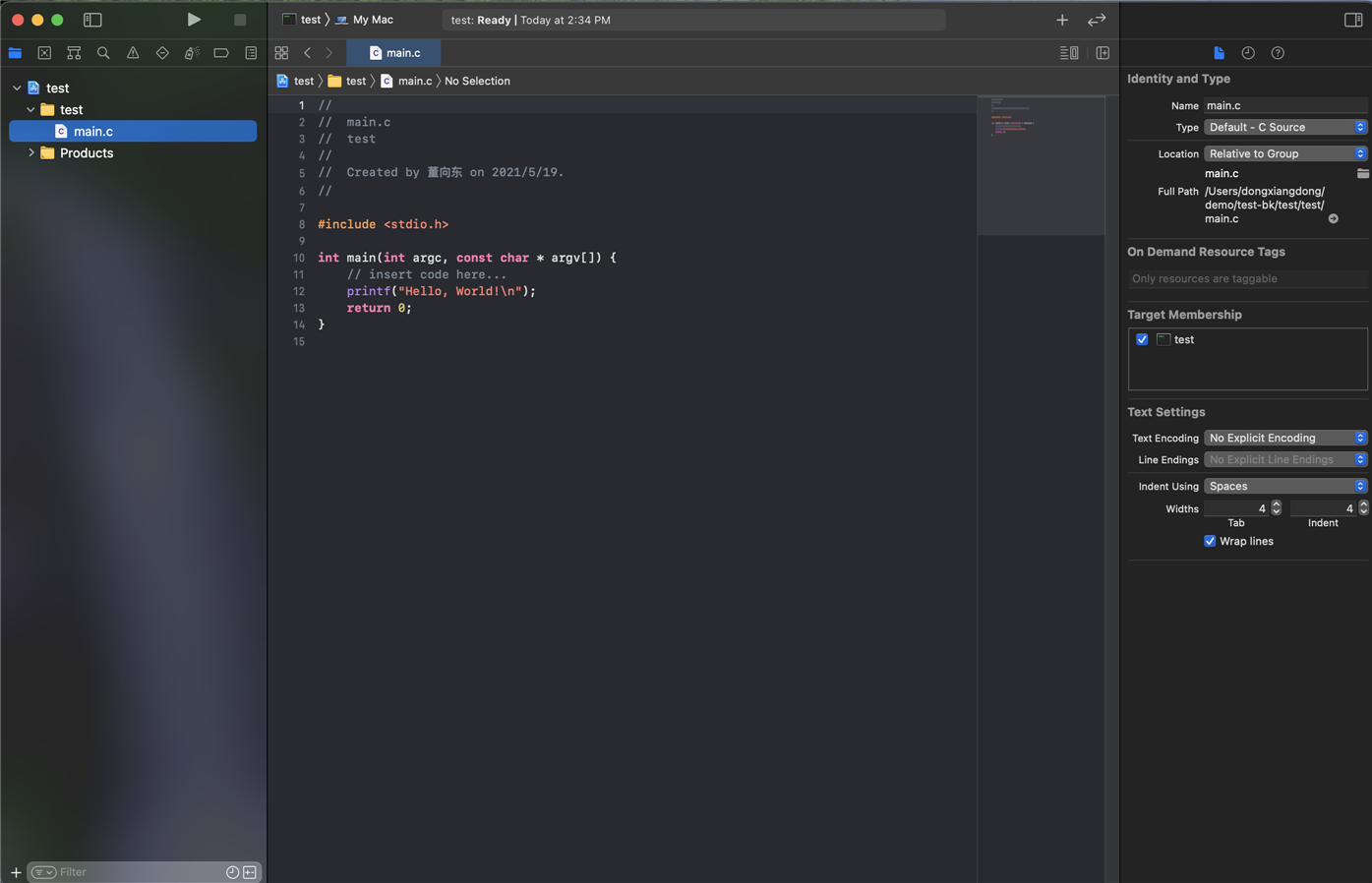Viewport: 1372px width, 883px height.
Task: Open the Line Endings dropdown
Action: (x=1285, y=460)
